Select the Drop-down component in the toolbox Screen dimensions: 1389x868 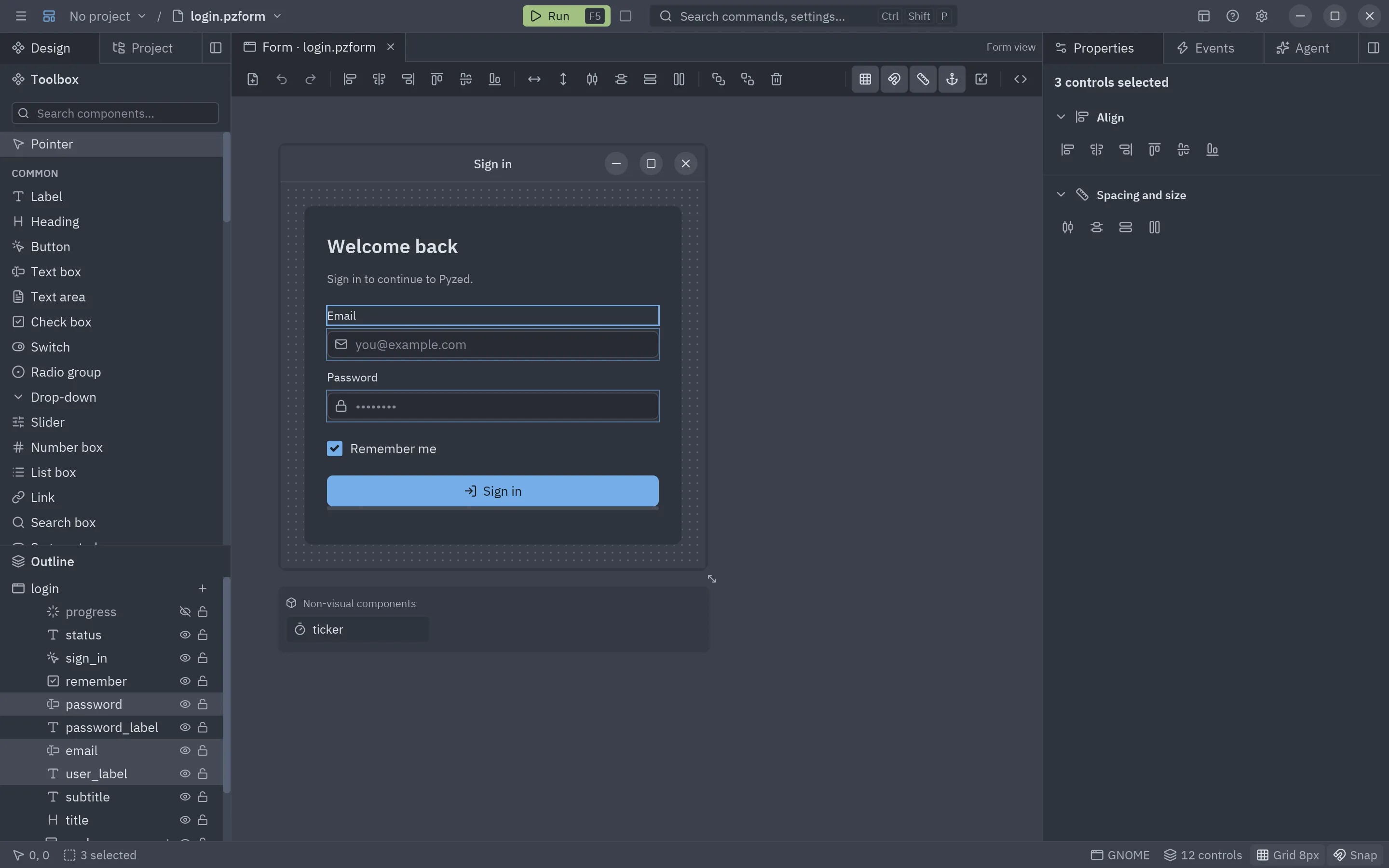tap(111, 397)
